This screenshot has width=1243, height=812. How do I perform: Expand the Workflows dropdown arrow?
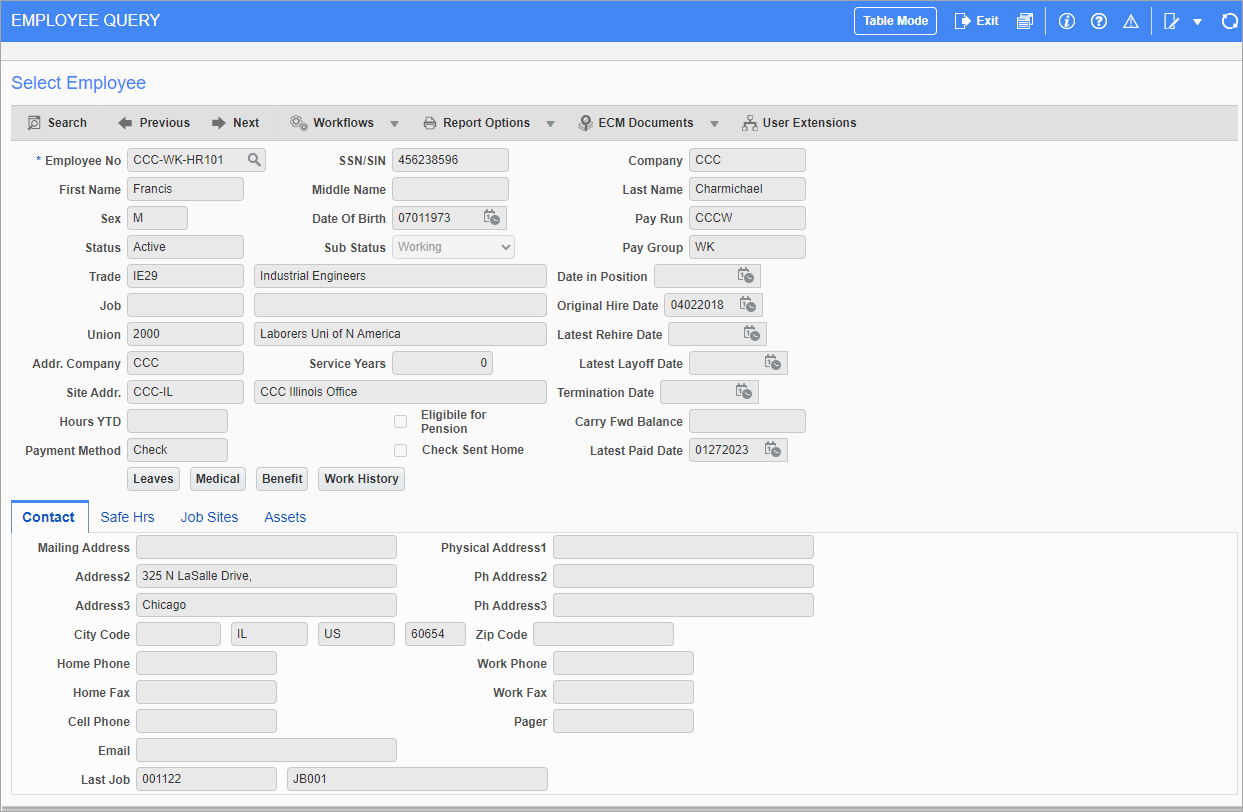pyautogui.click(x=394, y=122)
